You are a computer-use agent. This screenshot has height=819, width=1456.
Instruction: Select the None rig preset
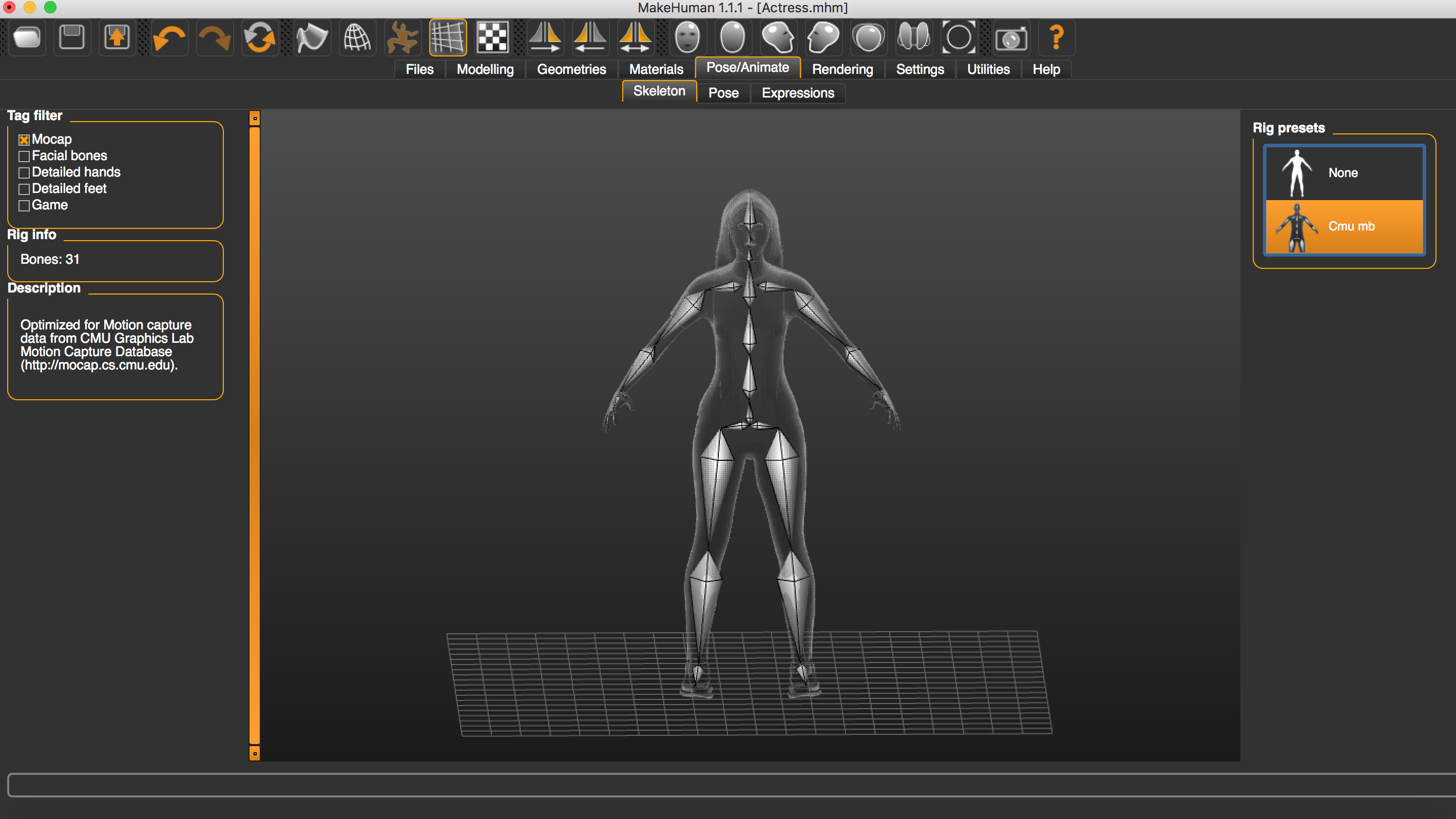pyautogui.click(x=1344, y=173)
